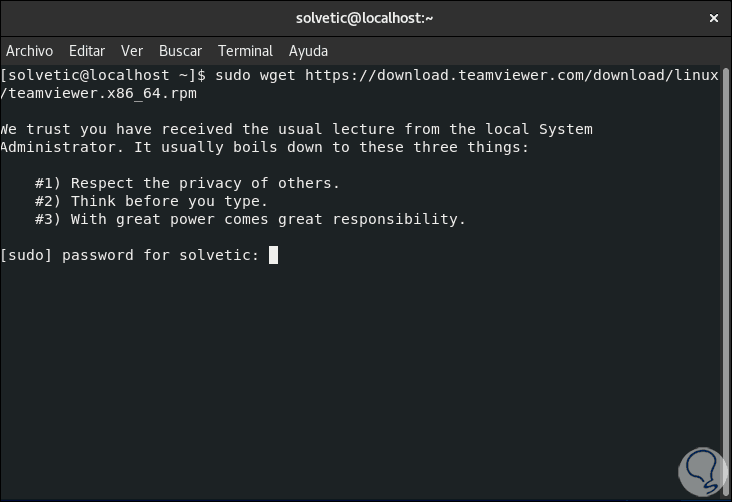Click the [solvetic@localhost ~]$ shell prompt
The width and height of the screenshot is (732, 502).
(x=104, y=75)
